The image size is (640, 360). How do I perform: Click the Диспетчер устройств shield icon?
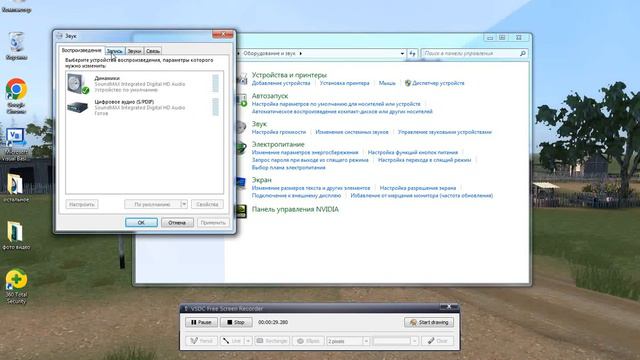click(407, 83)
